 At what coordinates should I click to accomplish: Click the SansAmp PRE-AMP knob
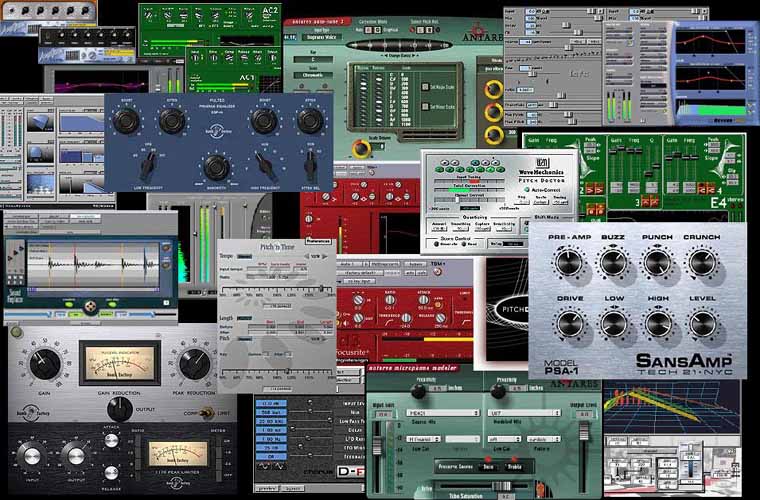[x=569, y=263]
